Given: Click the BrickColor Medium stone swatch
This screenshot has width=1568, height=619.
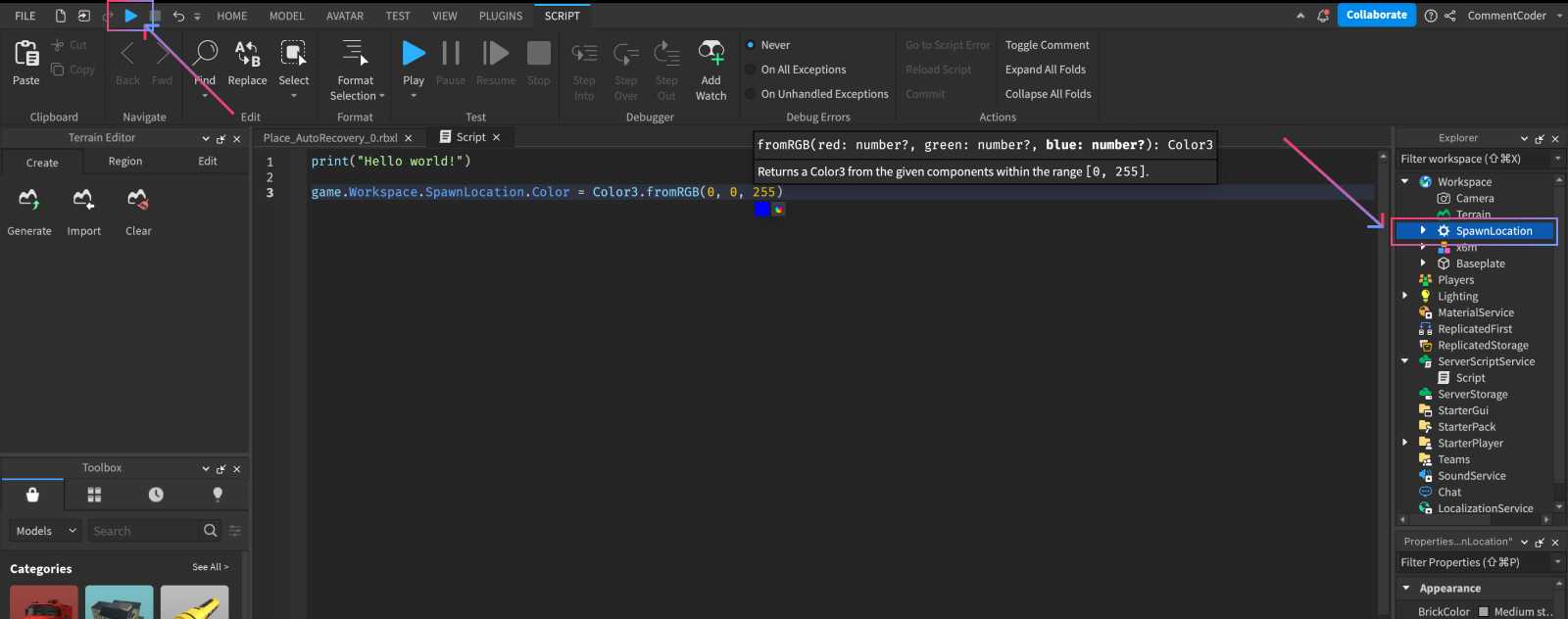Looking at the screenshot, I should (1483, 611).
